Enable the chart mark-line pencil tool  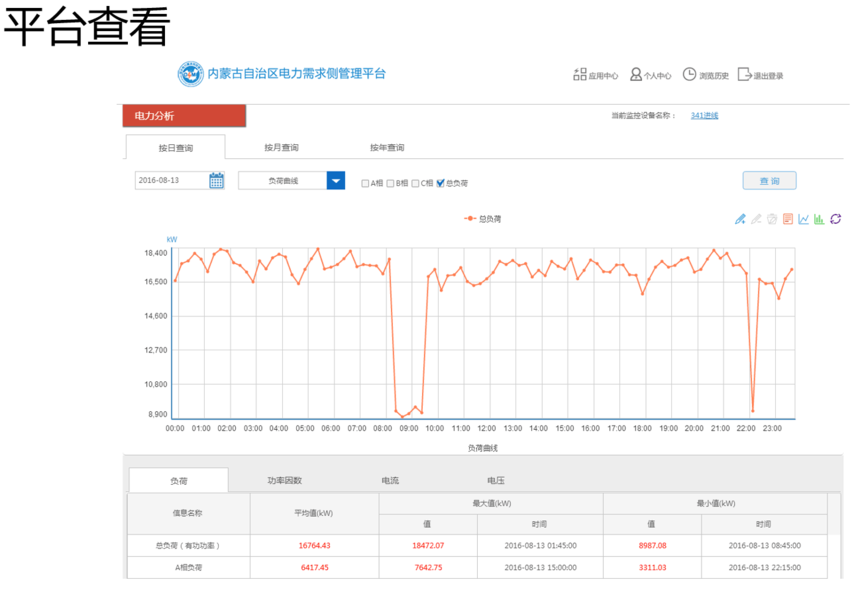pos(740,219)
